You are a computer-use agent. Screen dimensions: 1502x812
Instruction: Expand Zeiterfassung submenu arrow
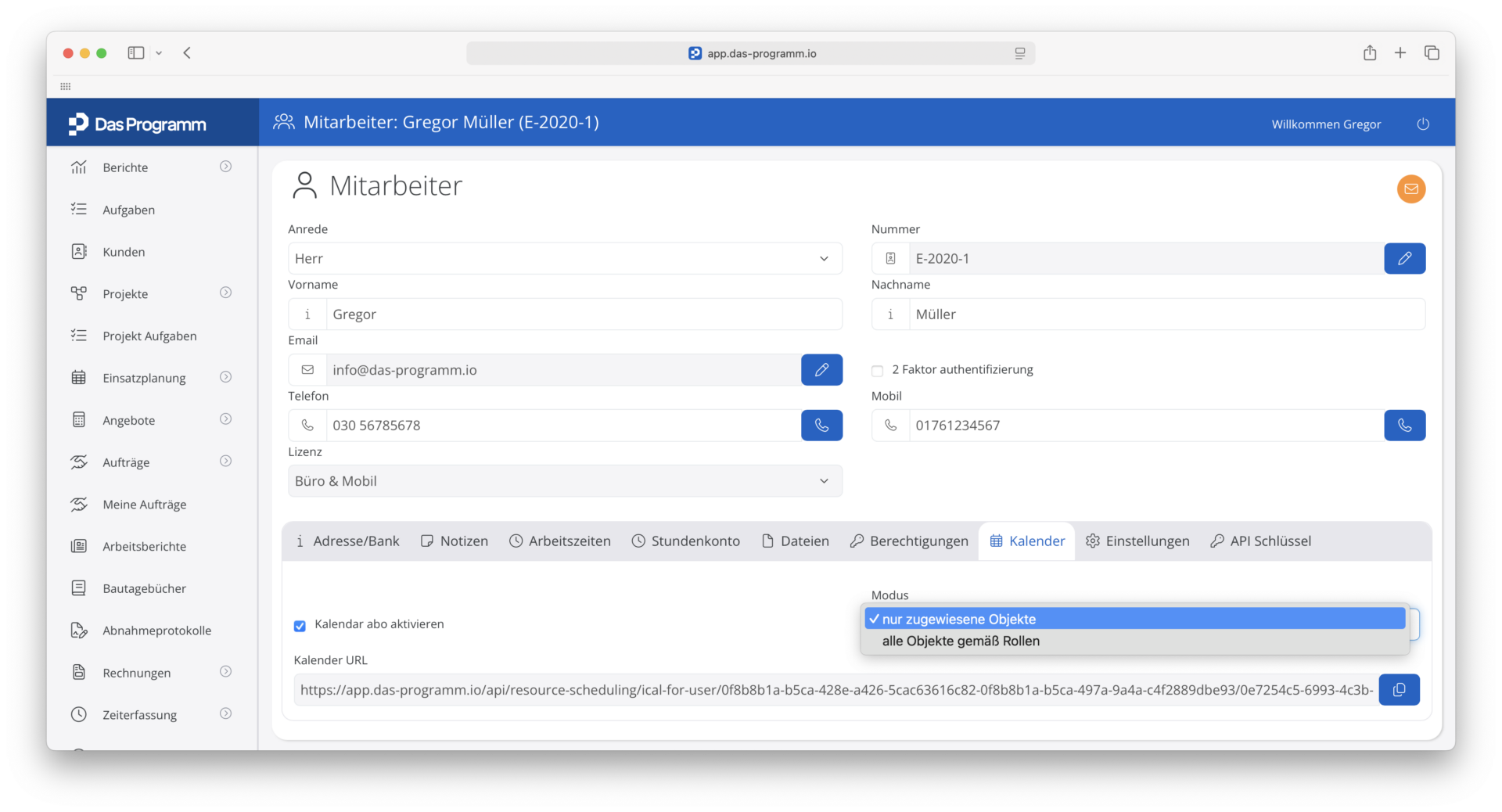225,713
